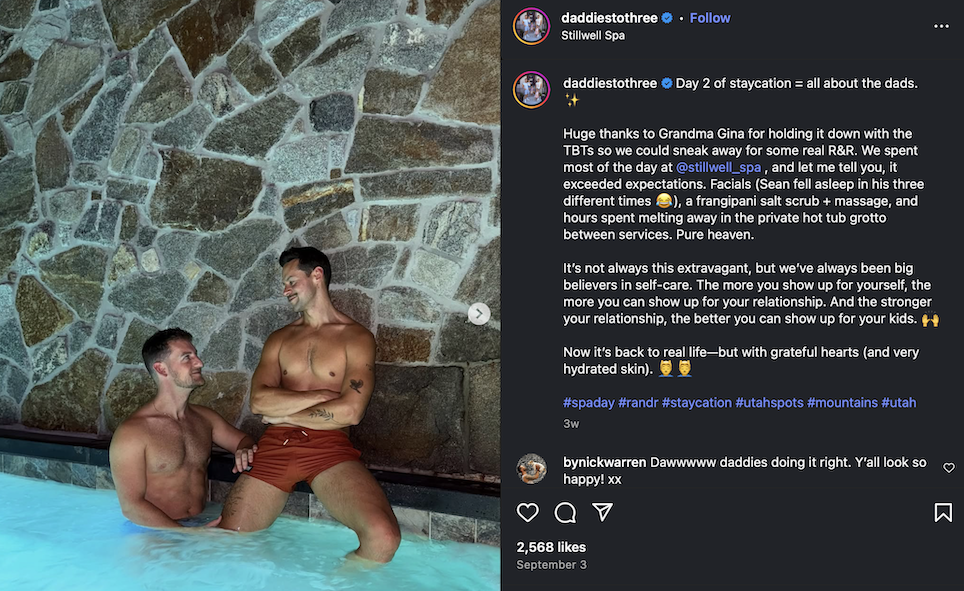Follow daddiestothree account
Image resolution: width=964 pixels, height=591 pixels.
point(710,18)
